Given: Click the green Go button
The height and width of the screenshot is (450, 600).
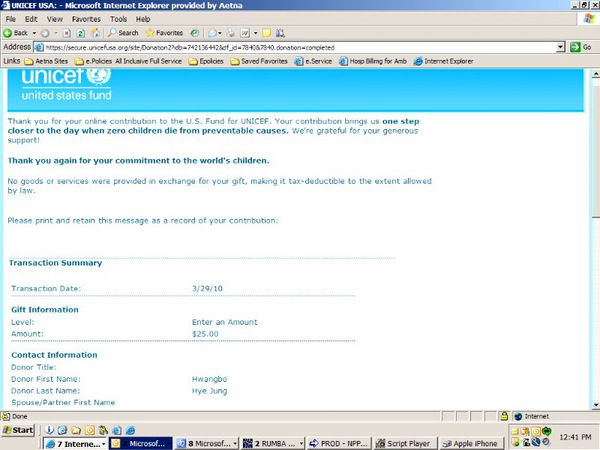Looking at the screenshot, I should click(581, 47).
